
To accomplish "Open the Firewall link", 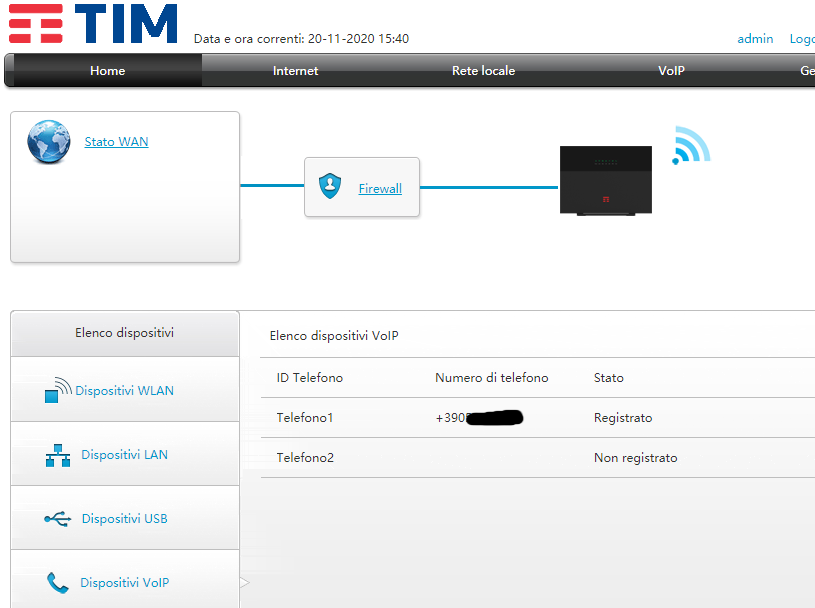I will [380, 189].
